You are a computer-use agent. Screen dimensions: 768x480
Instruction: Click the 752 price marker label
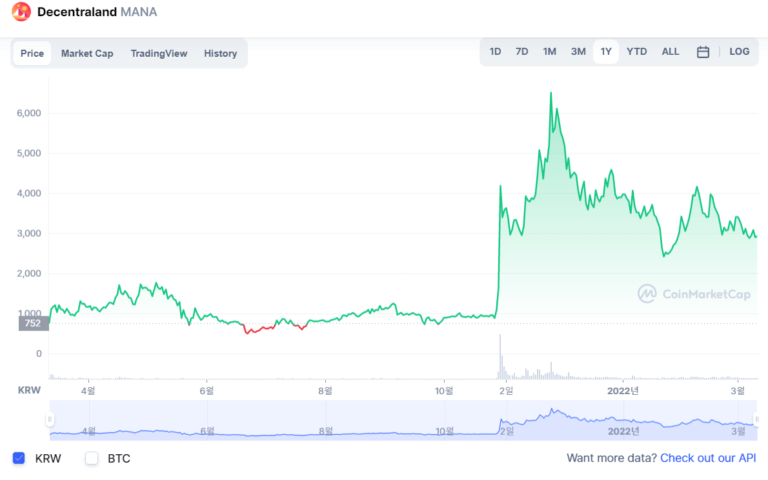(x=33, y=323)
